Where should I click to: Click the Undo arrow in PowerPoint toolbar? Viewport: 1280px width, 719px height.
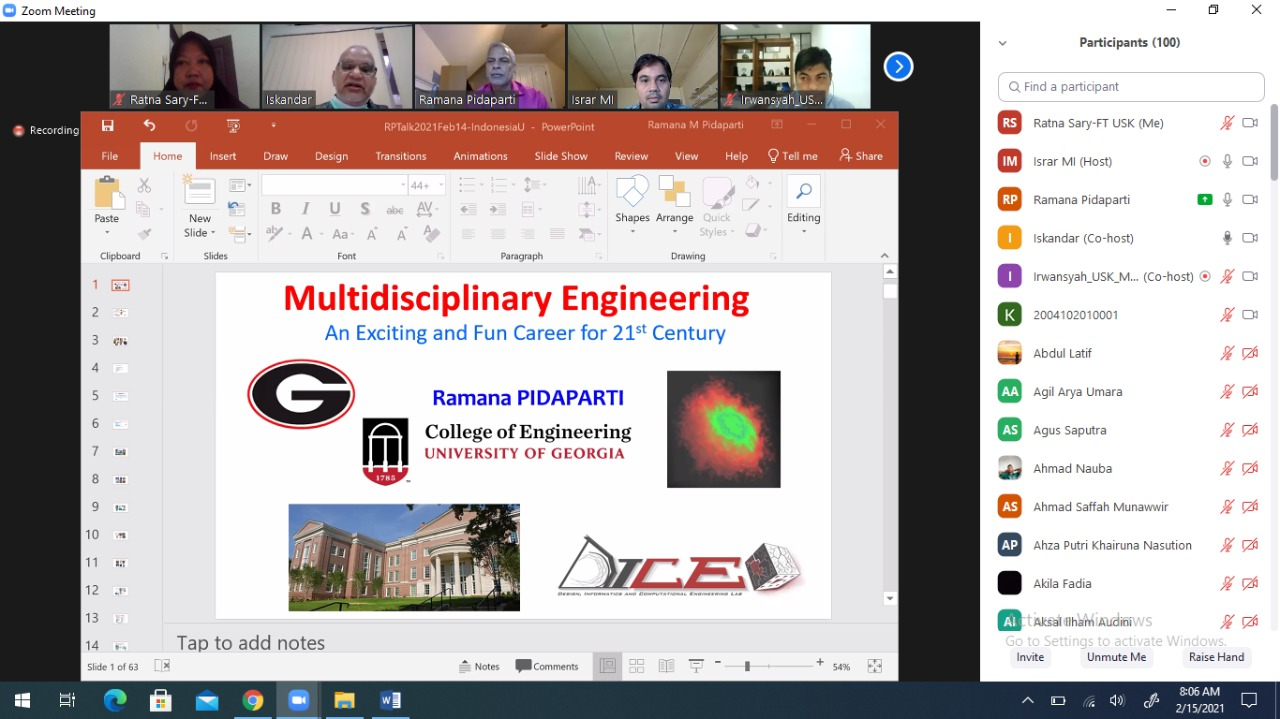(x=149, y=126)
